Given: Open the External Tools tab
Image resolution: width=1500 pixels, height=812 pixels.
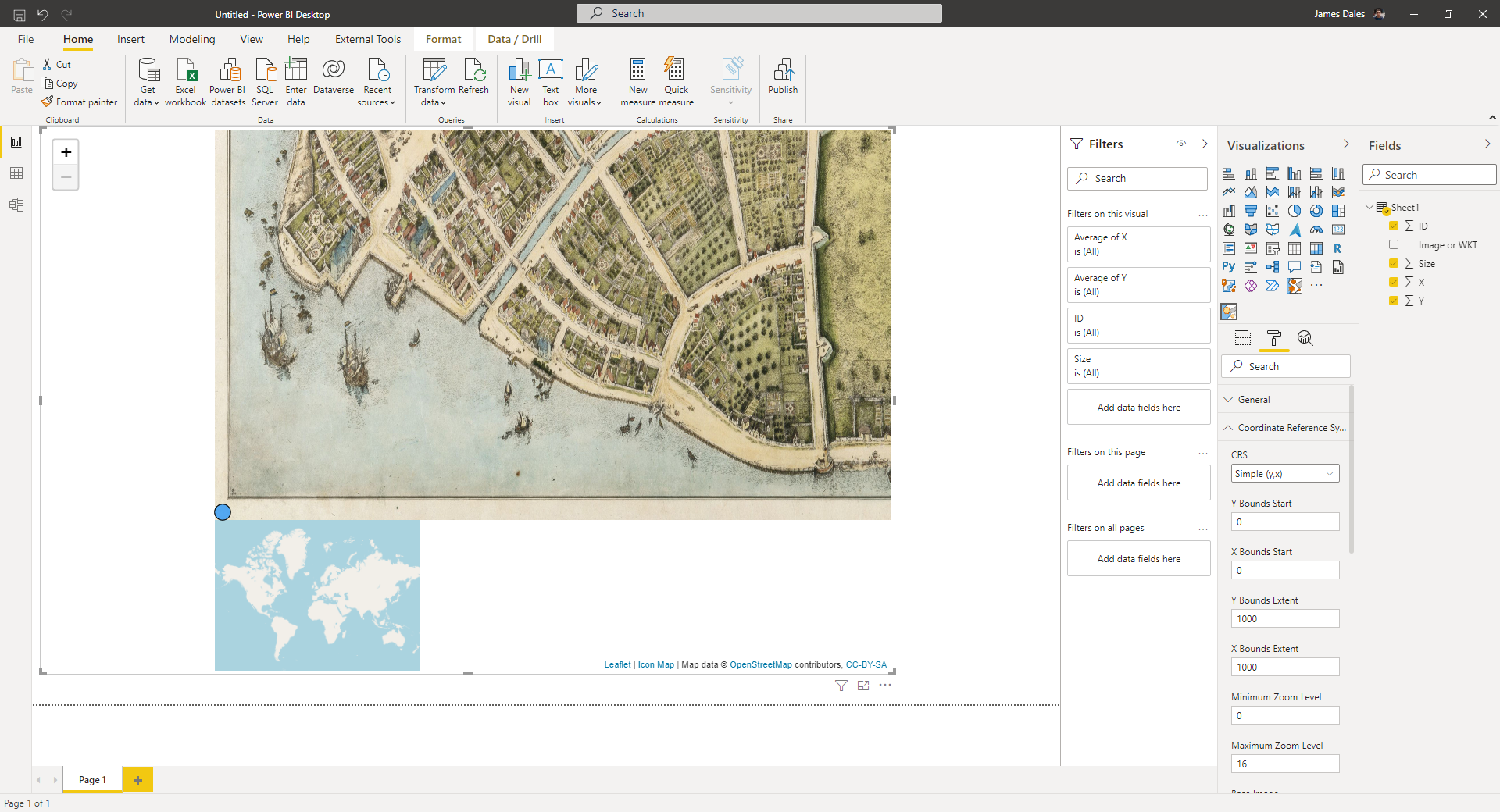Looking at the screenshot, I should tap(368, 39).
